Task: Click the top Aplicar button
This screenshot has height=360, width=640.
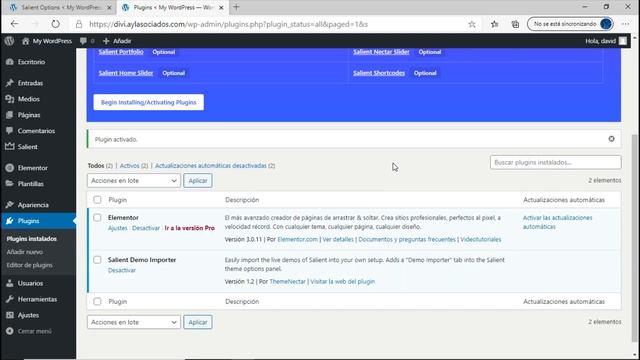Action: click(198, 180)
